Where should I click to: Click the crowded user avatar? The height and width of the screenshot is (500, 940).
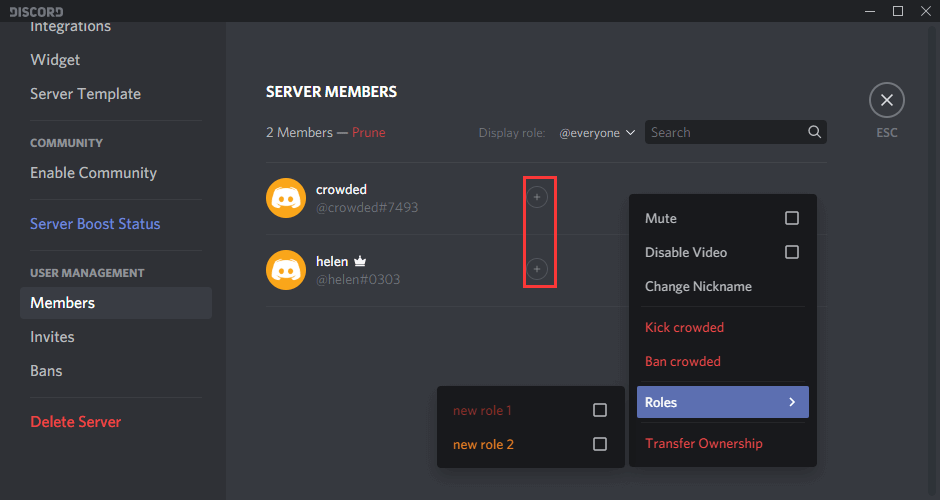click(x=286, y=198)
